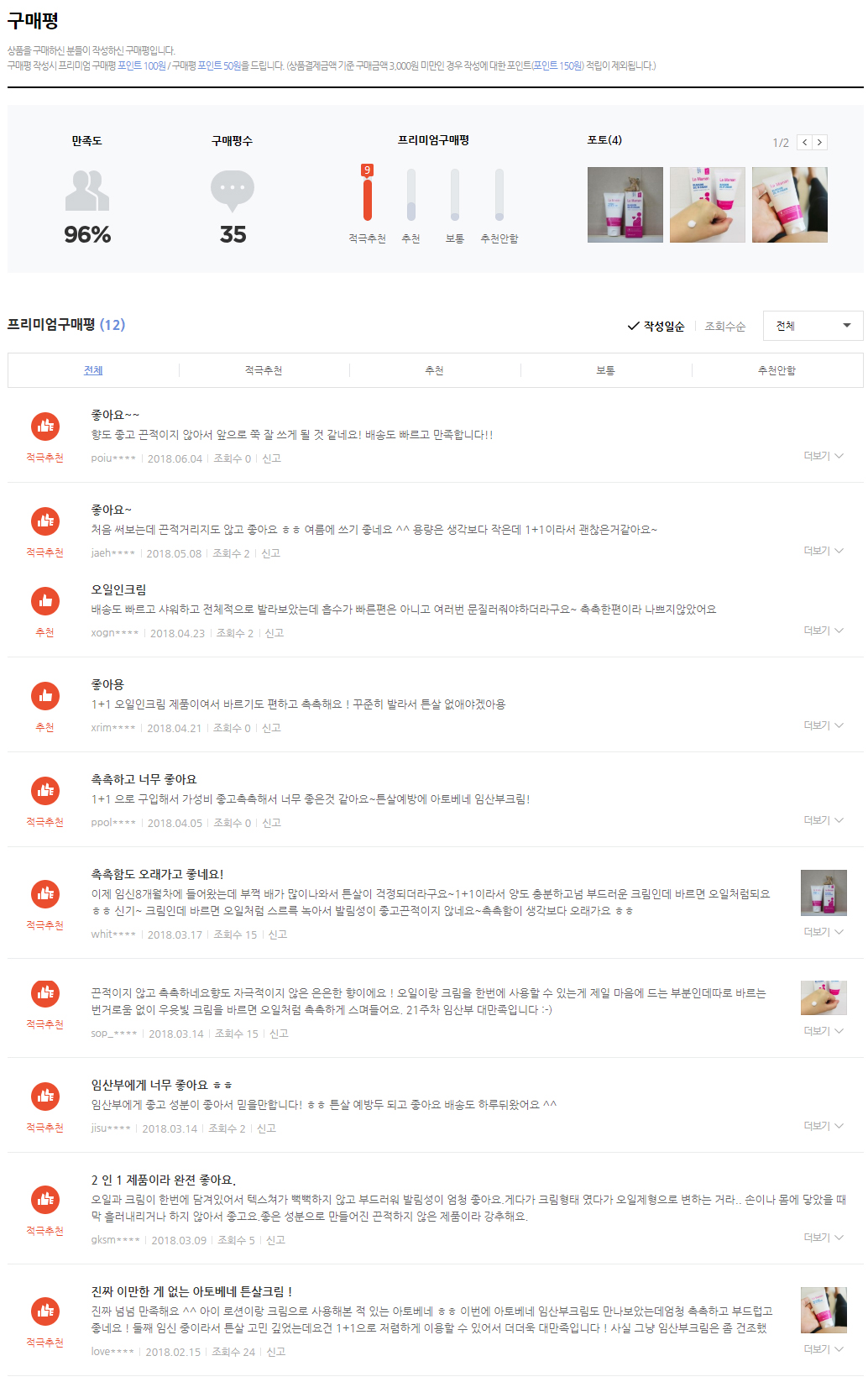868x1382 pixels.
Task: Click thumbs-up icon of ppol**** review
Action: (x=45, y=791)
